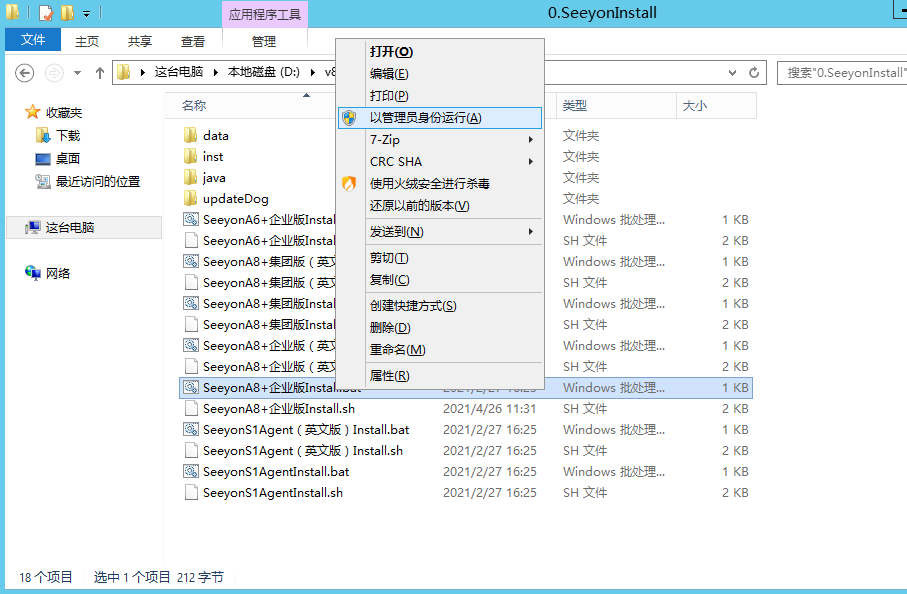Viewport: 907px width, 594px height.
Task: Expand the CRC SHA submenu
Action: tap(440, 161)
